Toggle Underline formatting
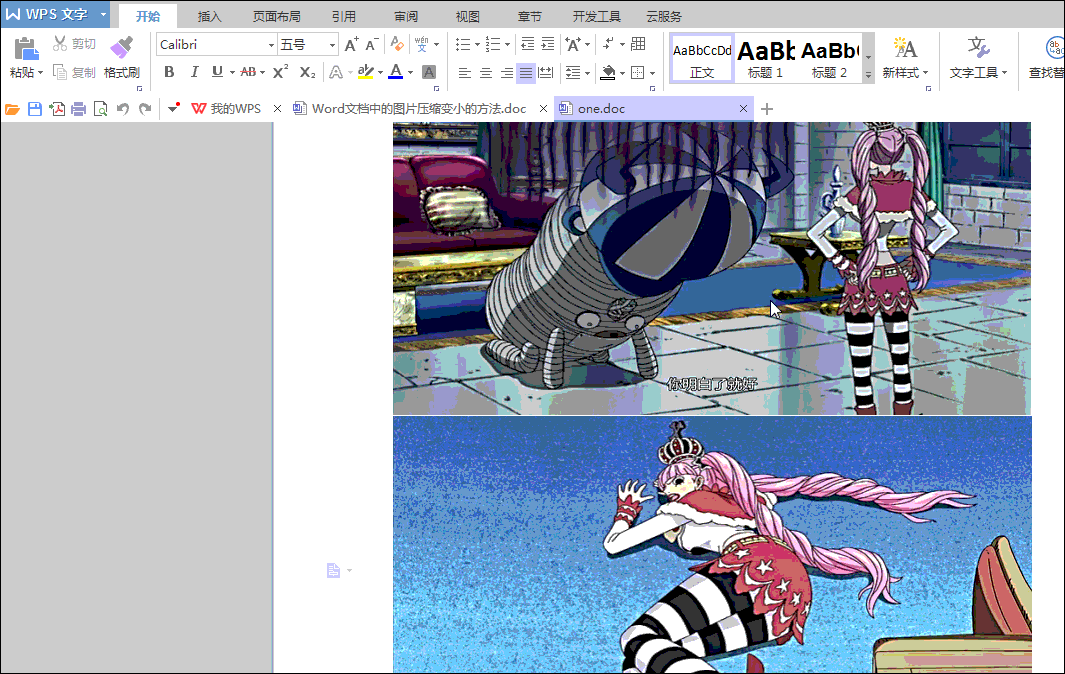Image resolution: width=1065 pixels, height=674 pixels. 217,72
